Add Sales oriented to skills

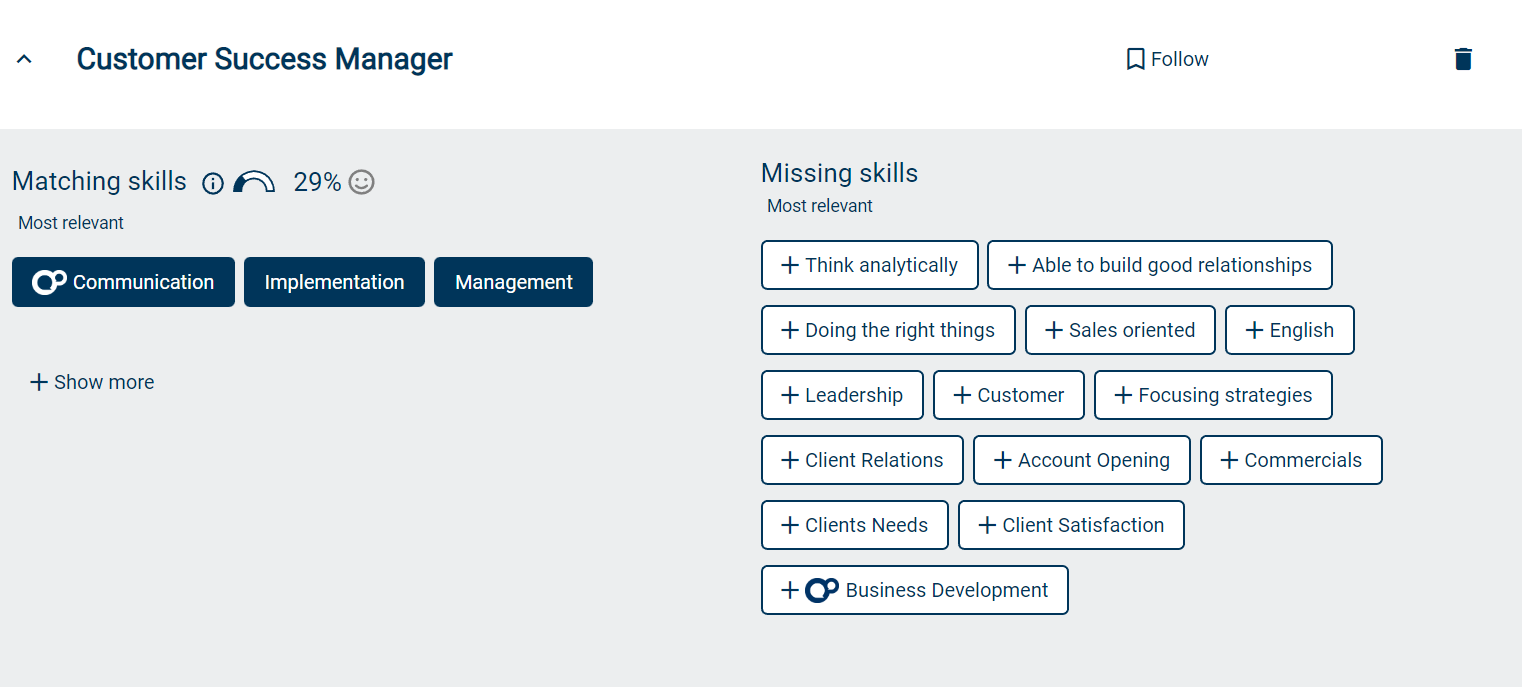click(x=1120, y=330)
